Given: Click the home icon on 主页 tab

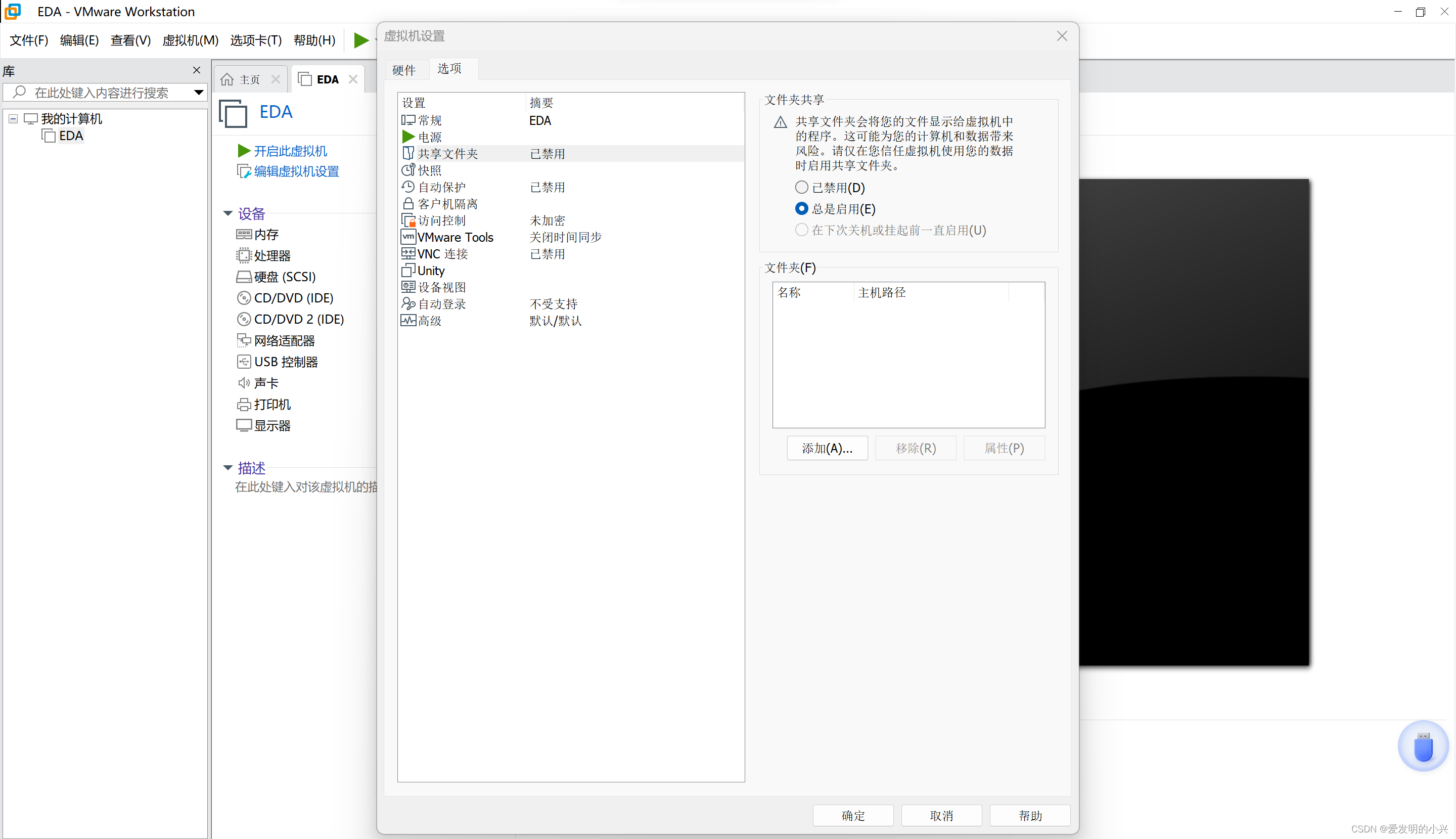Looking at the screenshot, I should [227, 79].
